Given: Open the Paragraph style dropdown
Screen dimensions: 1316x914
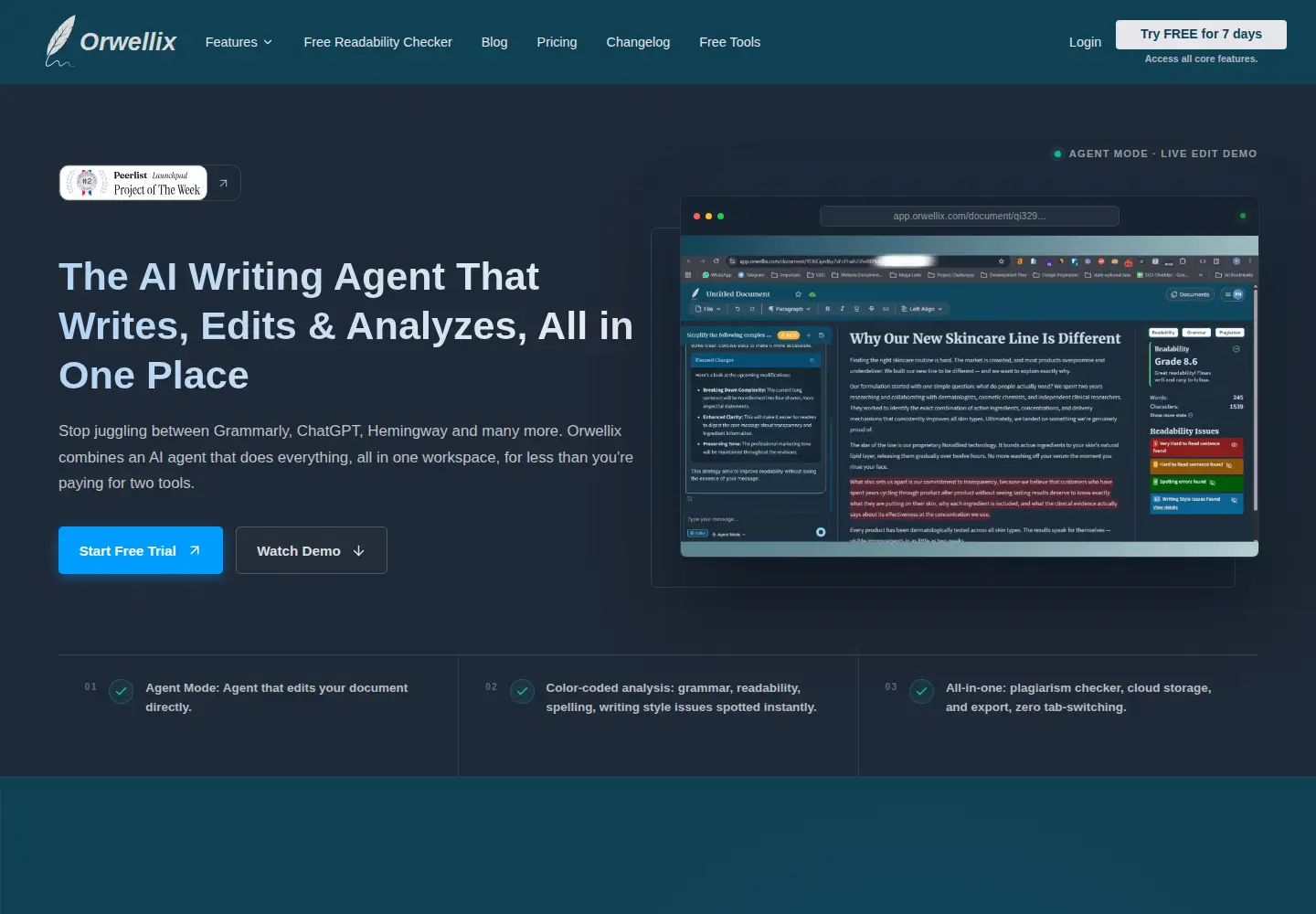Looking at the screenshot, I should pyautogui.click(x=789, y=309).
